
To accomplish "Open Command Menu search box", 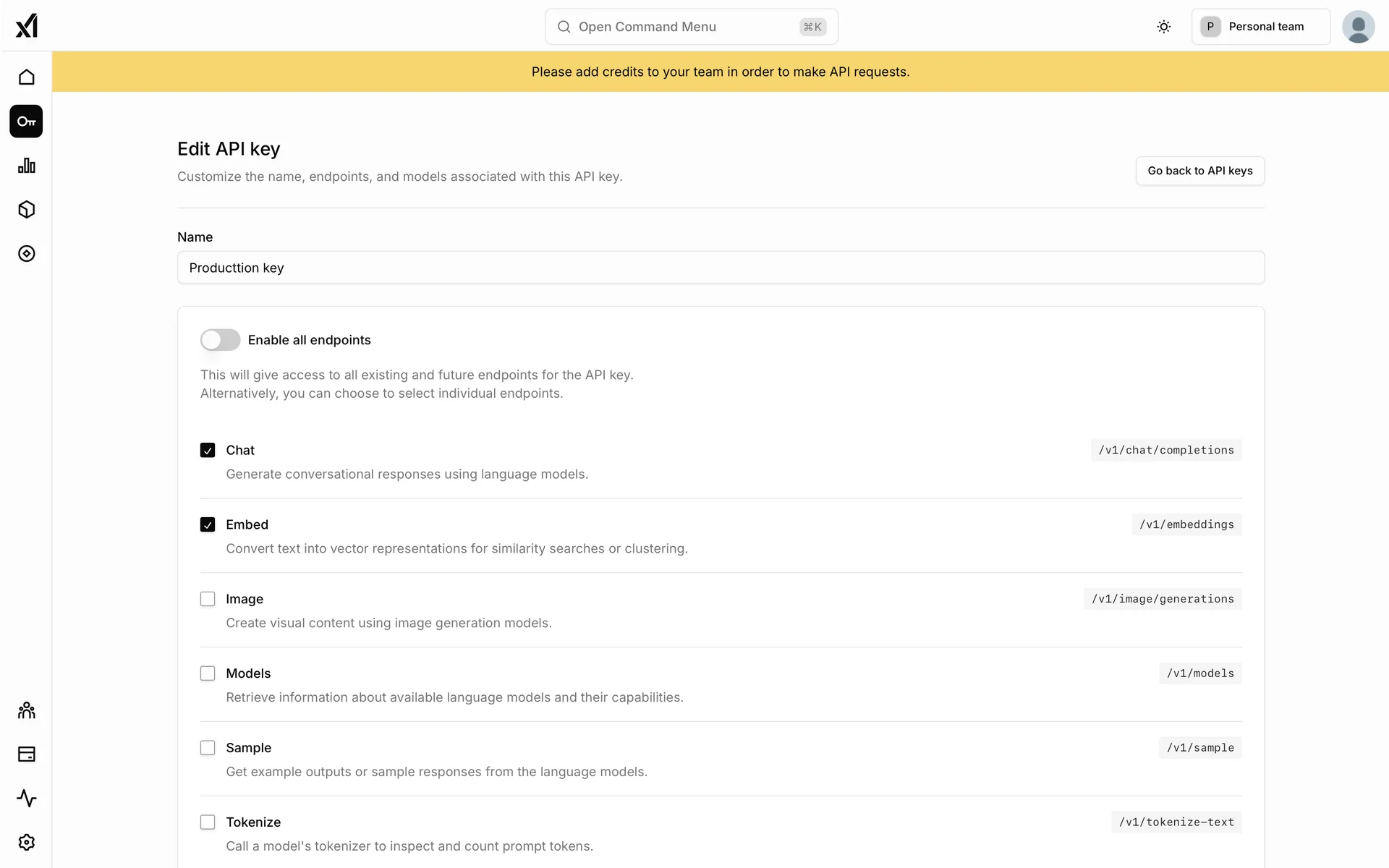I will [691, 27].
